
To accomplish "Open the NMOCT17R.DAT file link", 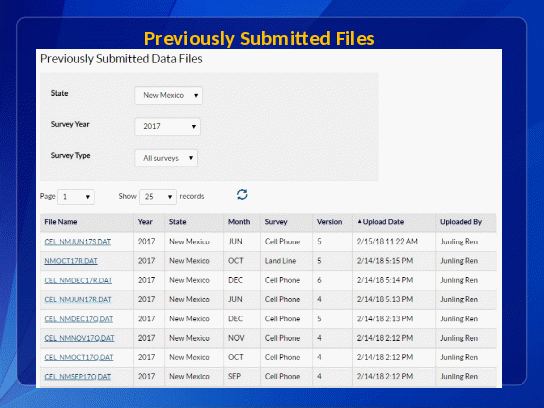I will tap(71, 261).
